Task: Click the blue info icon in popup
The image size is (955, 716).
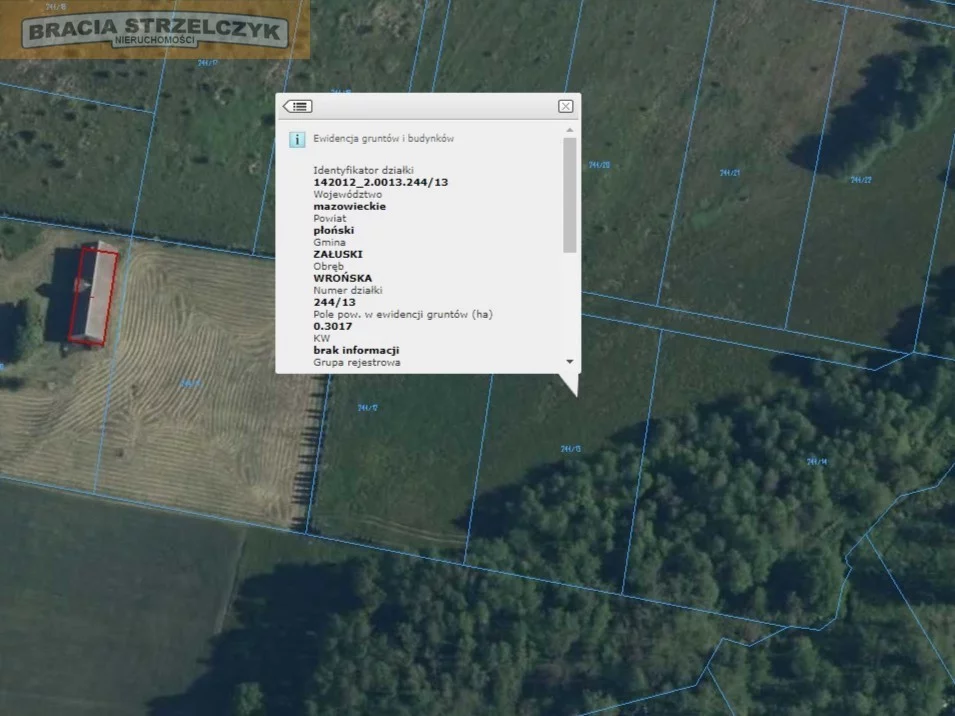Action: 297,139
